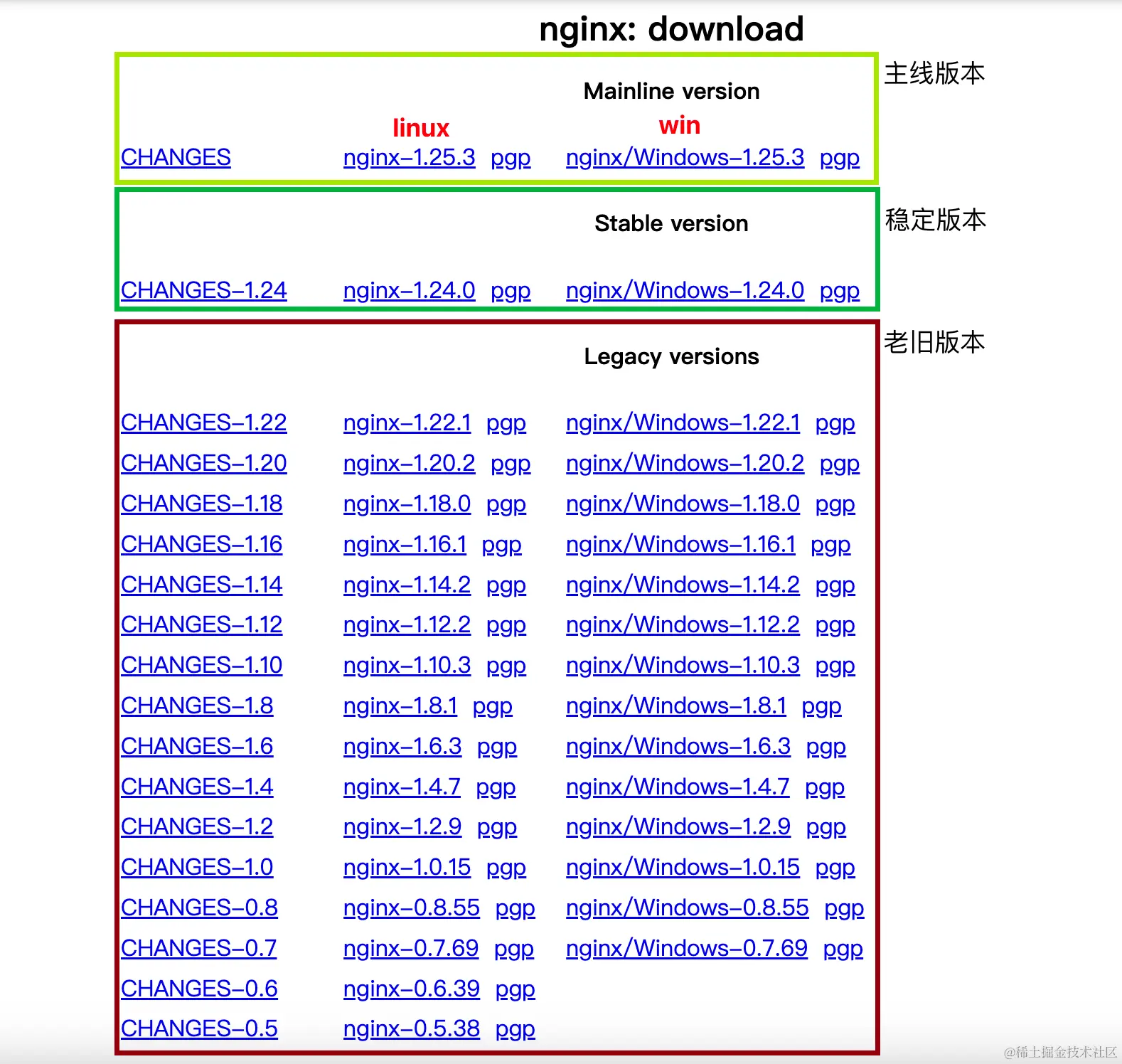This screenshot has width=1122, height=1064.
Task: Open CHANGES-1.4 link
Action: [197, 787]
